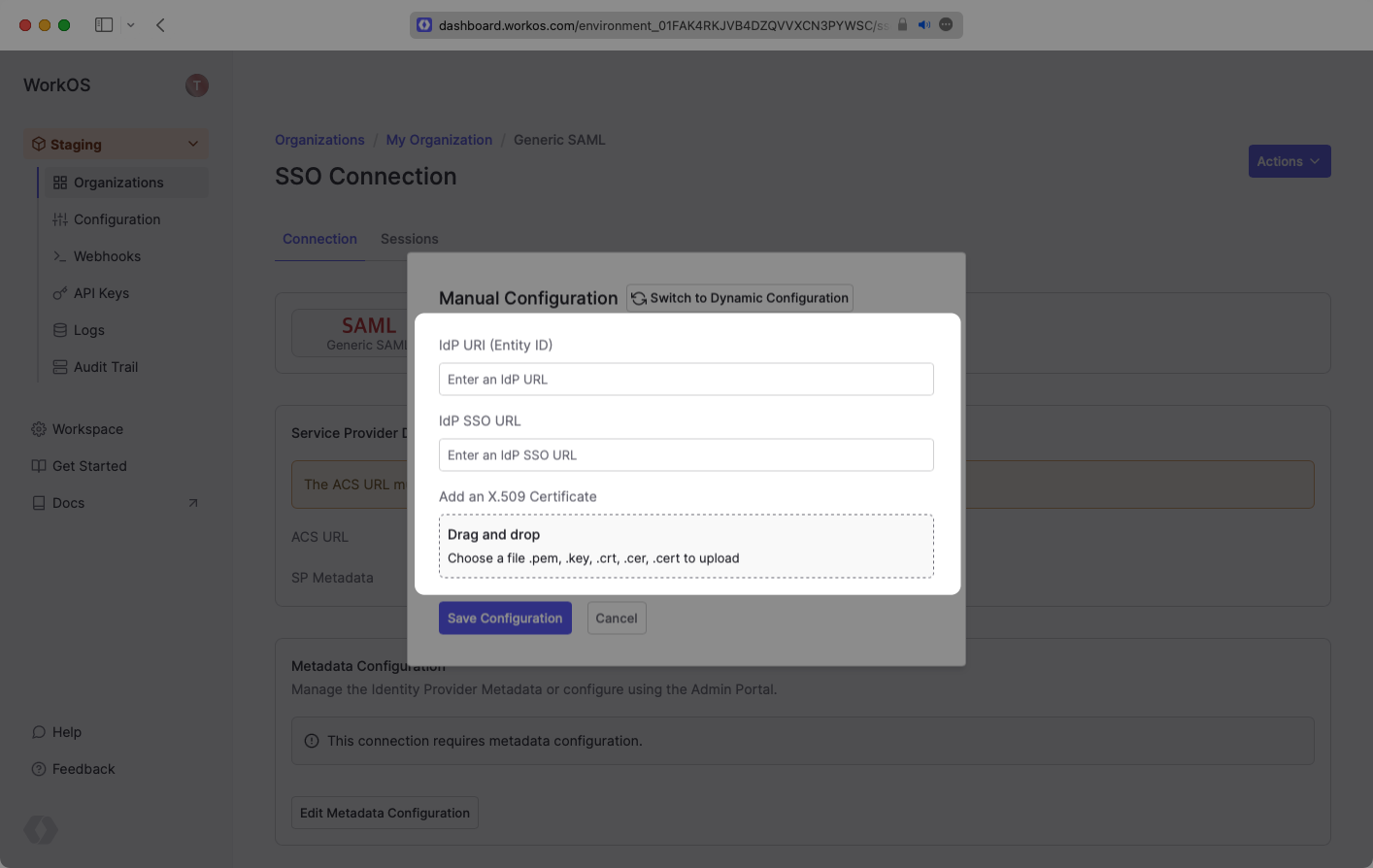Switch to the Sessions tab
This screenshot has width=1373, height=868.
409,238
